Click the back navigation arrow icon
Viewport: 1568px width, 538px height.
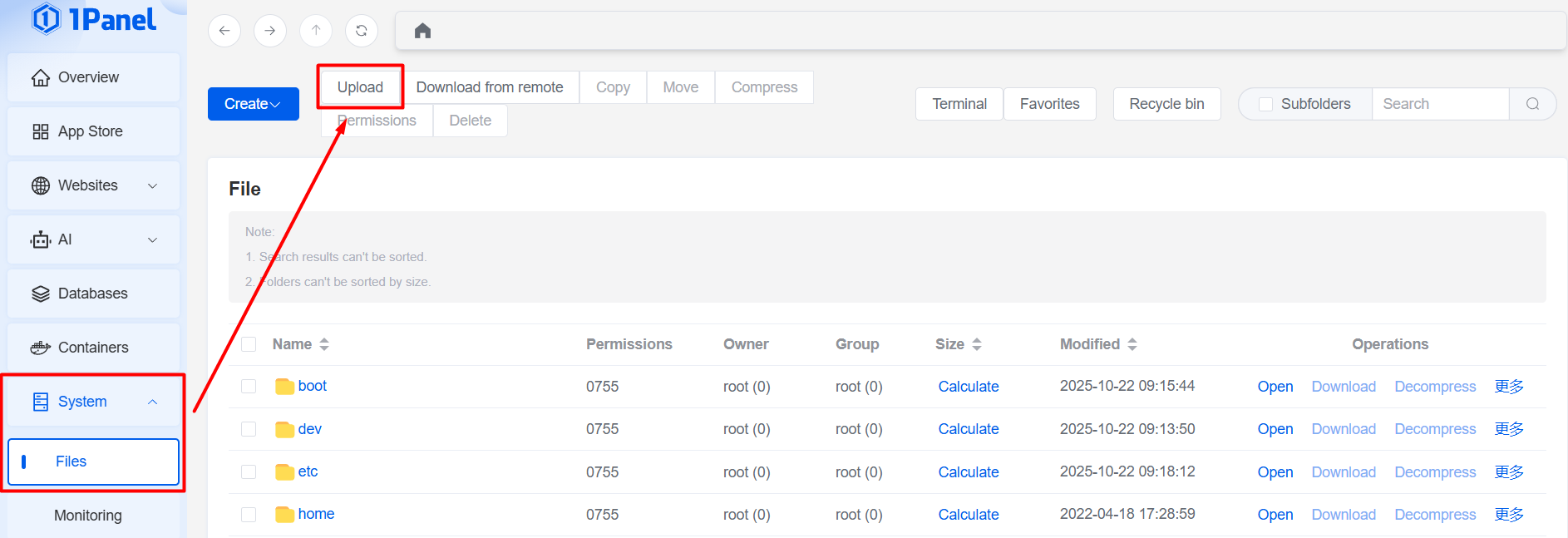[224, 31]
